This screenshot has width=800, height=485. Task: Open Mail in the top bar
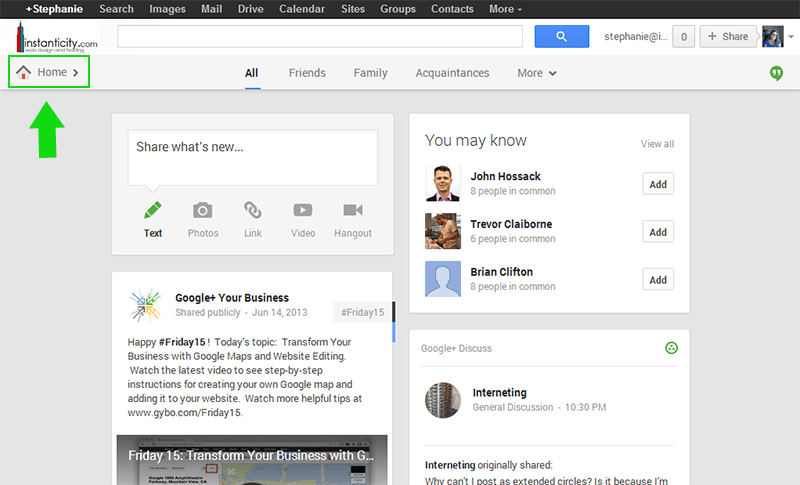211,9
